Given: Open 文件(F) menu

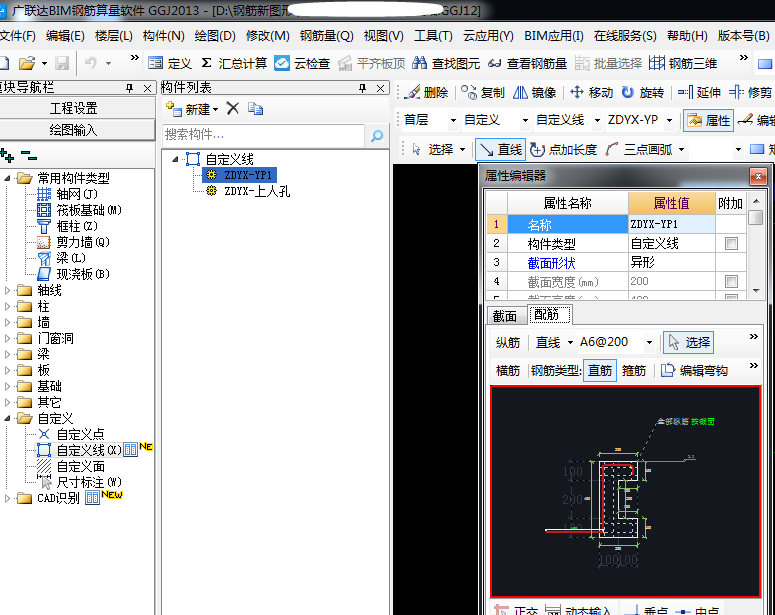Looking at the screenshot, I should coord(17,36).
